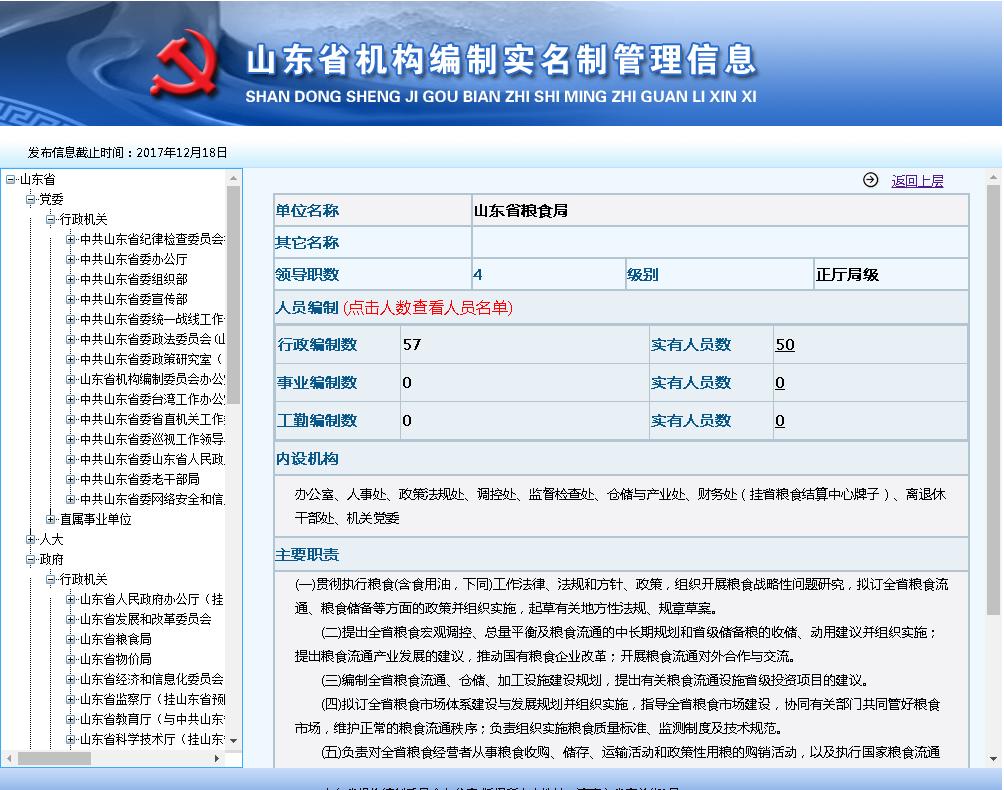Click the 领导职数 value 4
Screen dimensions: 1004x790
pyautogui.click(x=478, y=275)
